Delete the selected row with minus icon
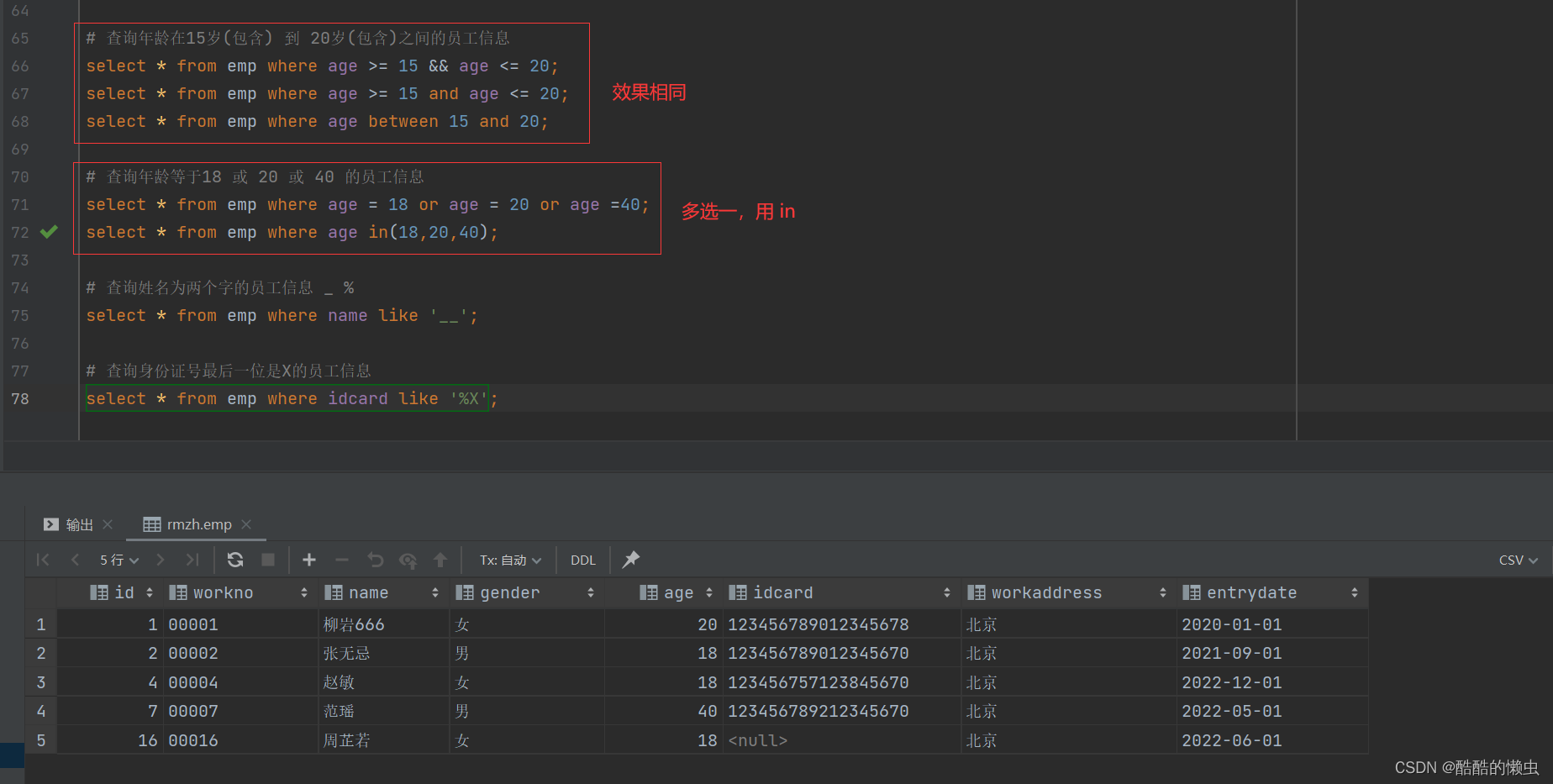The width and height of the screenshot is (1553, 784). coord(342,560)
